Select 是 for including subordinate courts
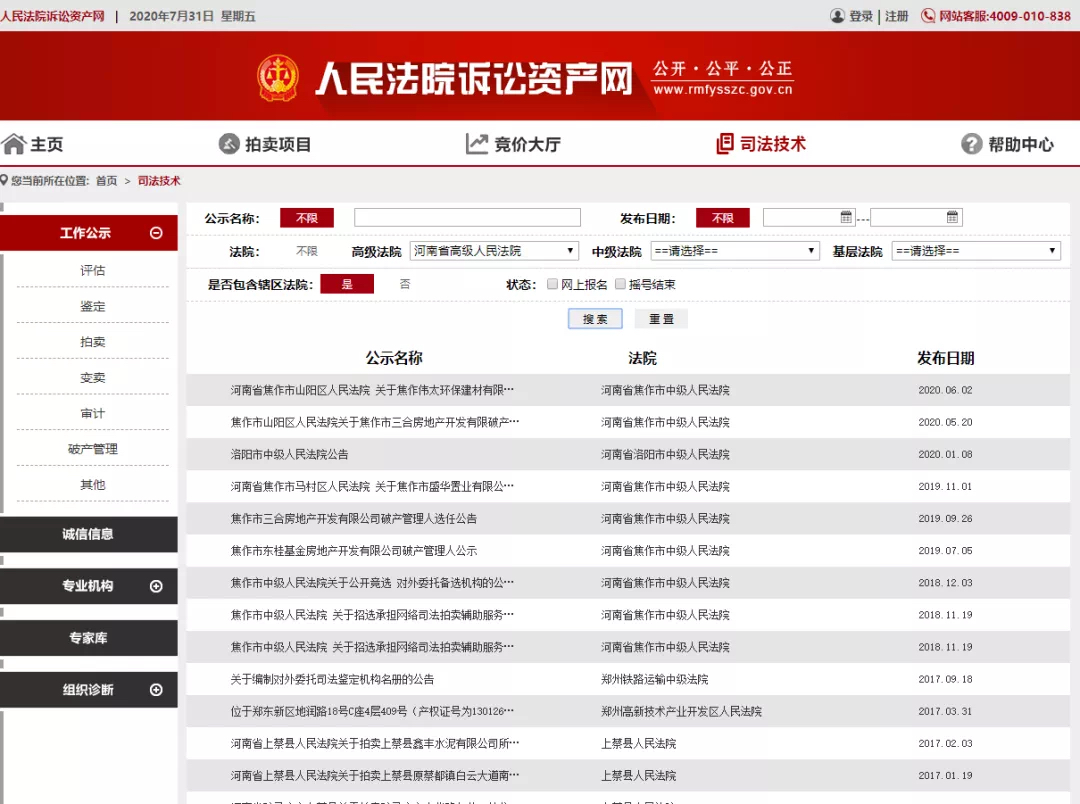1080x804 pixels. click(347, 284)
